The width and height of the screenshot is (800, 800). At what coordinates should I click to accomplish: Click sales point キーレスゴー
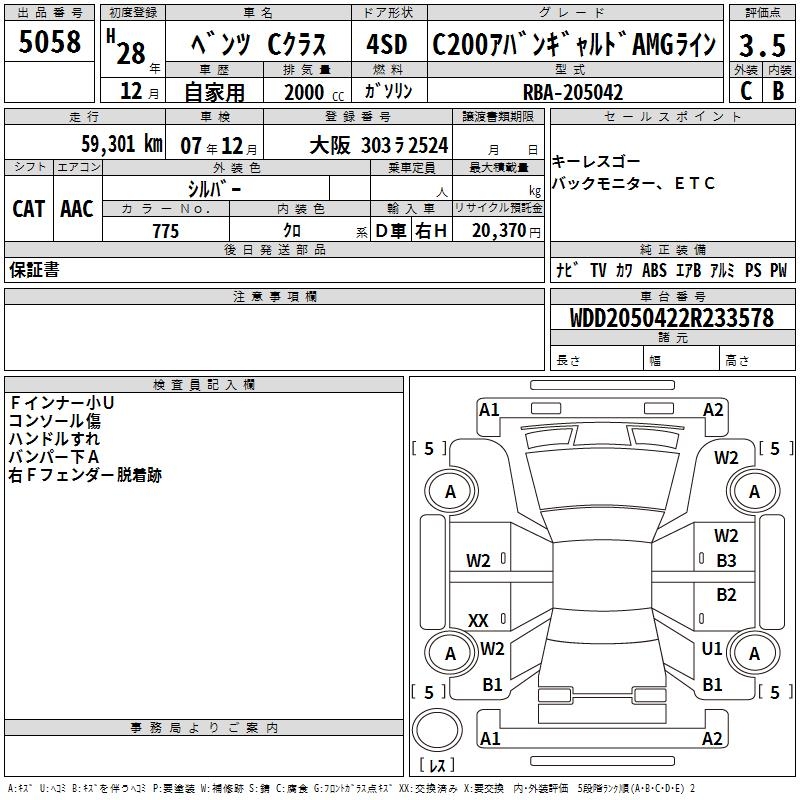[596, 162]
